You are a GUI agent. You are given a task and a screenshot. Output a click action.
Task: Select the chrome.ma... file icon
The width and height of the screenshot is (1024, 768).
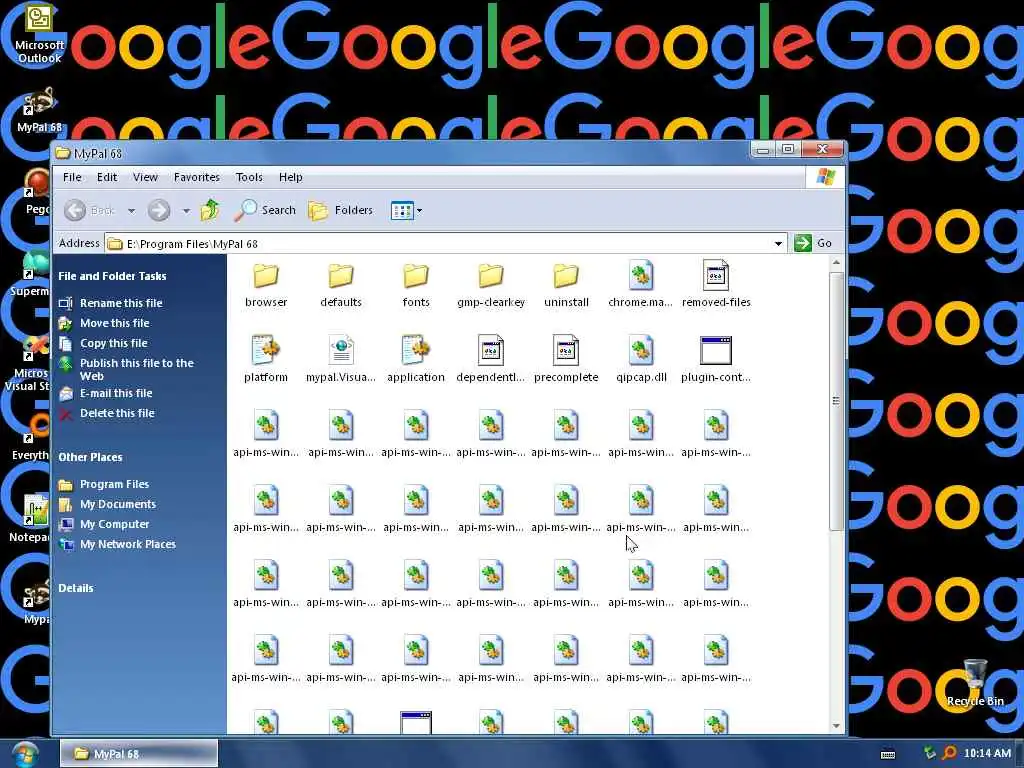[641, 275]
